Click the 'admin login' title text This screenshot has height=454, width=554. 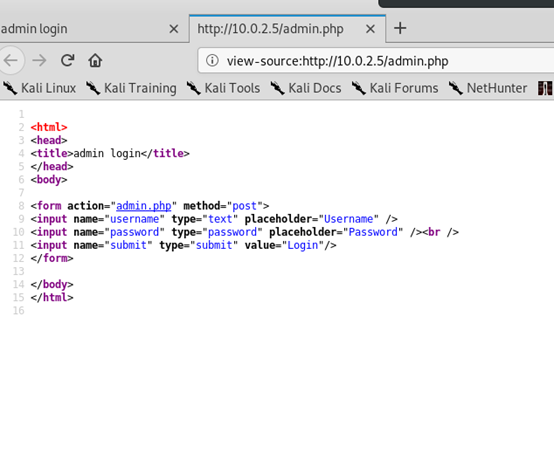107,154
